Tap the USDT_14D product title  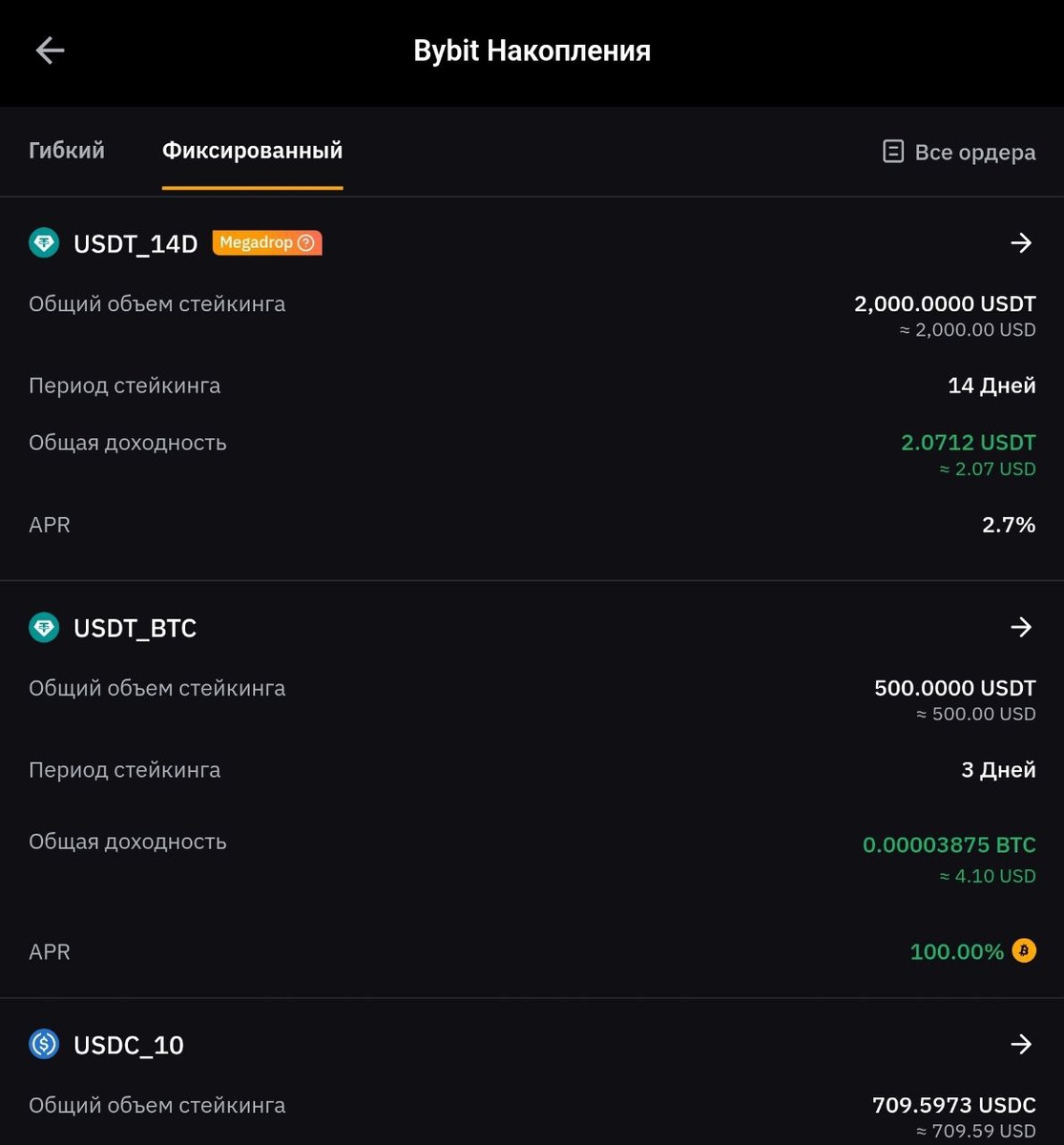point(136,244)
